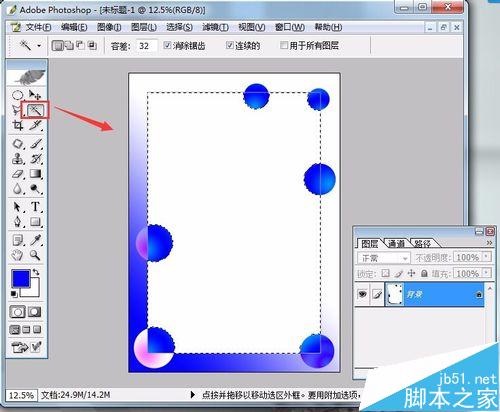Open the status bar info arrow menu
Viewport: 500px width, 412px height.
192,395
